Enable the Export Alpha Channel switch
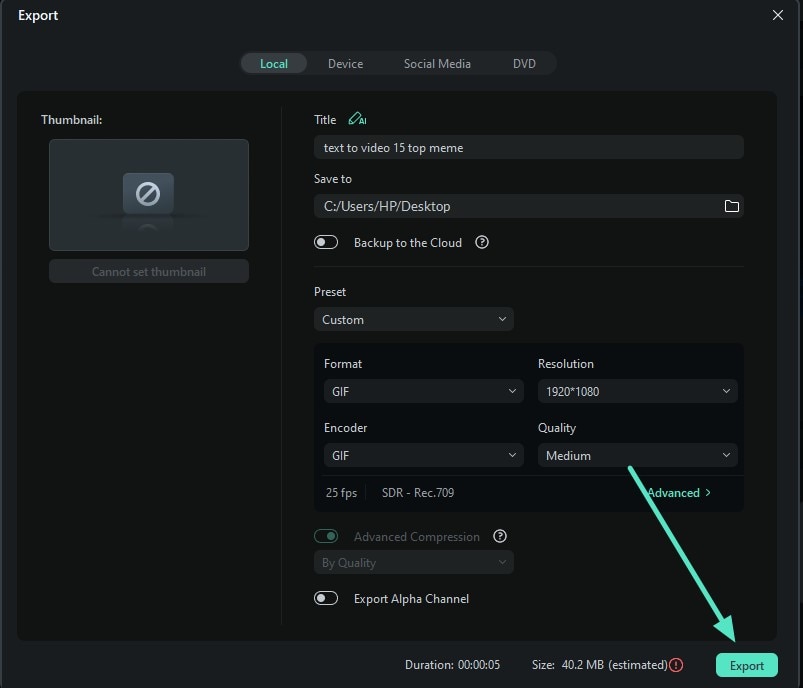The width and height of the screenshot is (803, 688). click(326, 598)
